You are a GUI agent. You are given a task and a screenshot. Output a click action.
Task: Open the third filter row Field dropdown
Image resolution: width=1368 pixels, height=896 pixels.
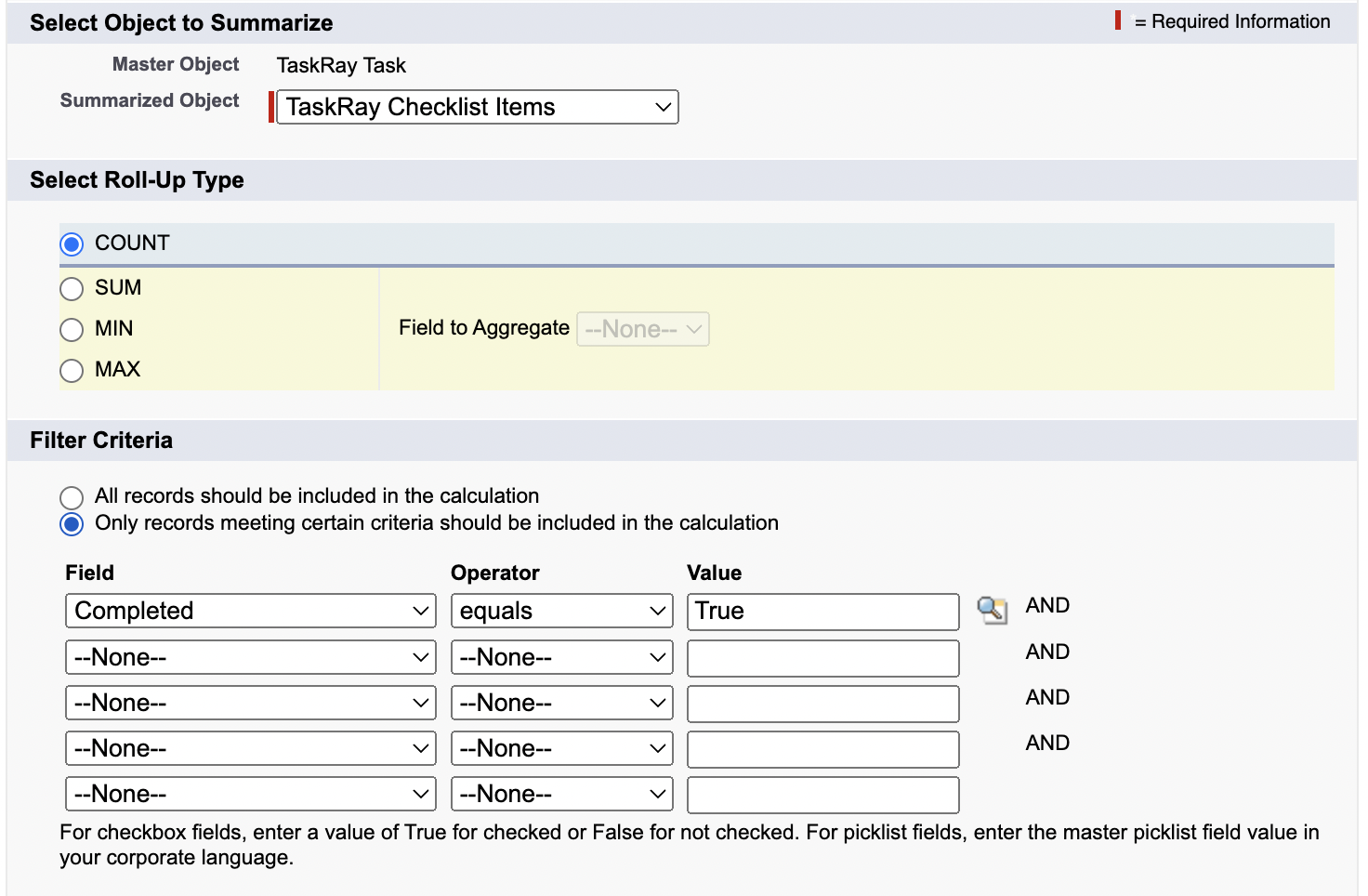(251, 703)
